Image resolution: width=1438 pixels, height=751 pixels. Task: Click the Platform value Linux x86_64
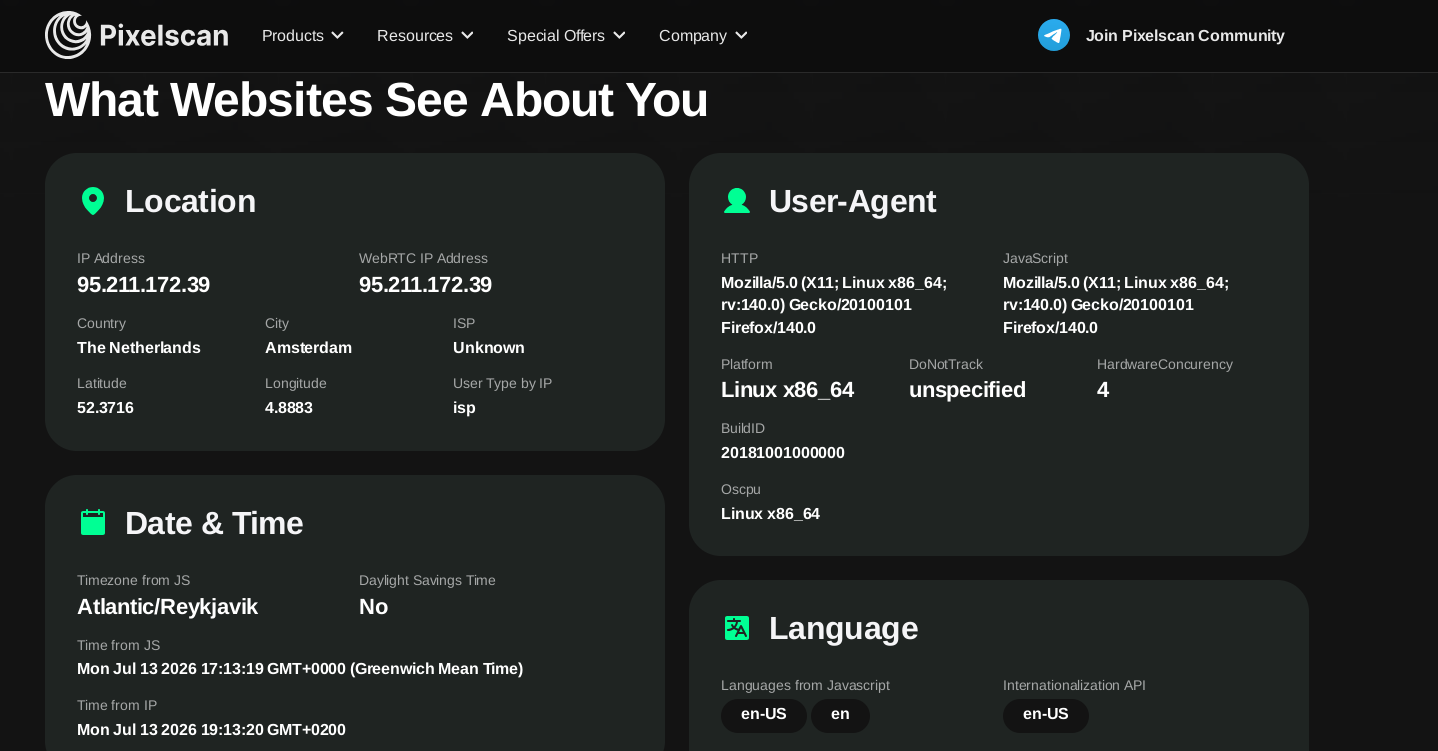[x=787, y=390]
